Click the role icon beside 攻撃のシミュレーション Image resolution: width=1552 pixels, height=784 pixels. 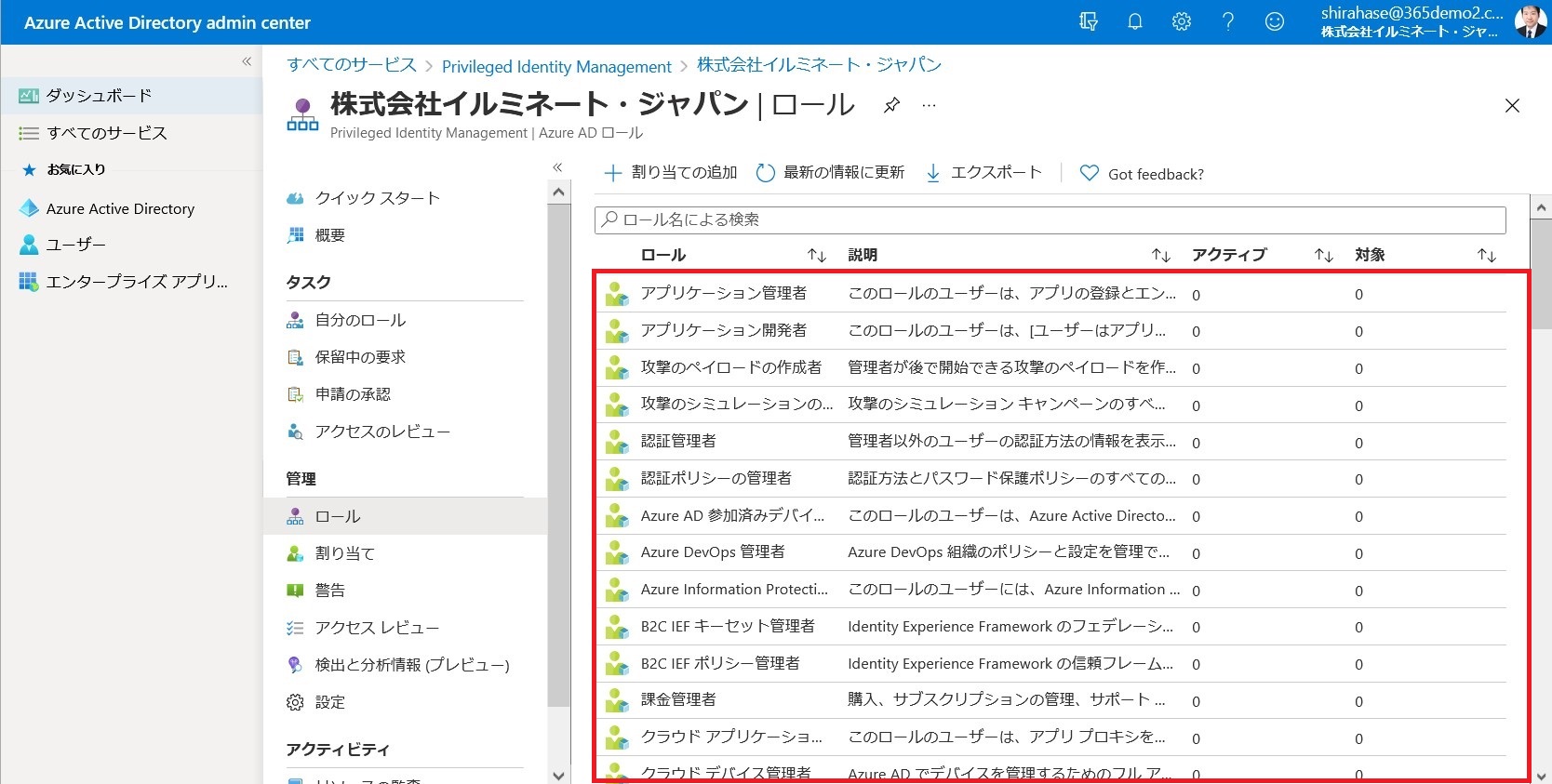616,405
